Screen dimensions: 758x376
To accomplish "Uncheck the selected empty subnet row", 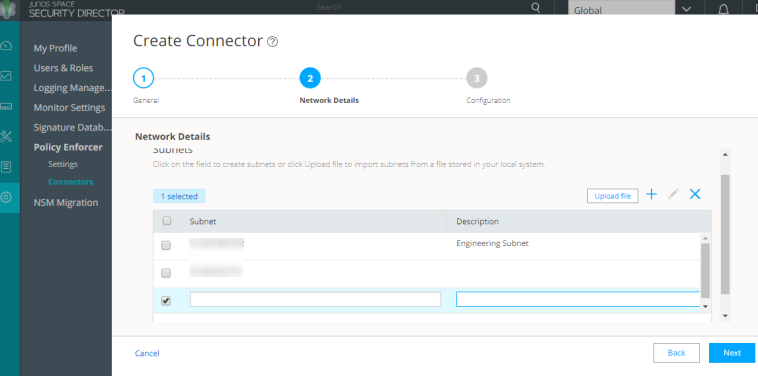I will tap(166, 301).
